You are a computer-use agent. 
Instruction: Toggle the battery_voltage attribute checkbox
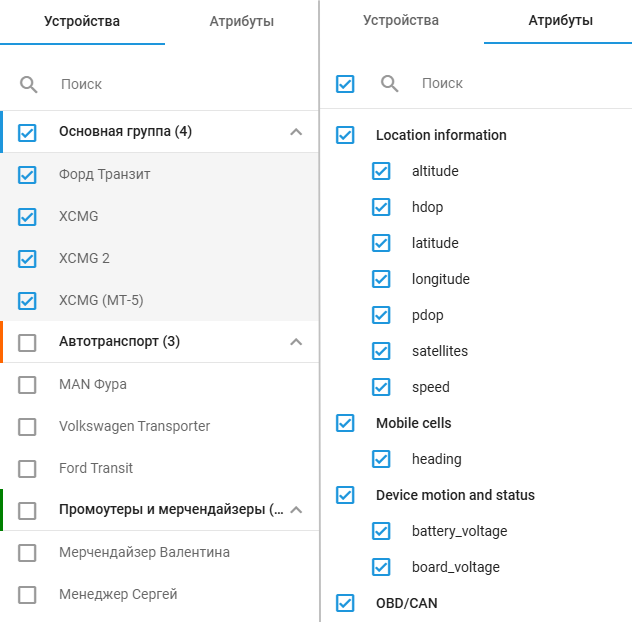381,531
